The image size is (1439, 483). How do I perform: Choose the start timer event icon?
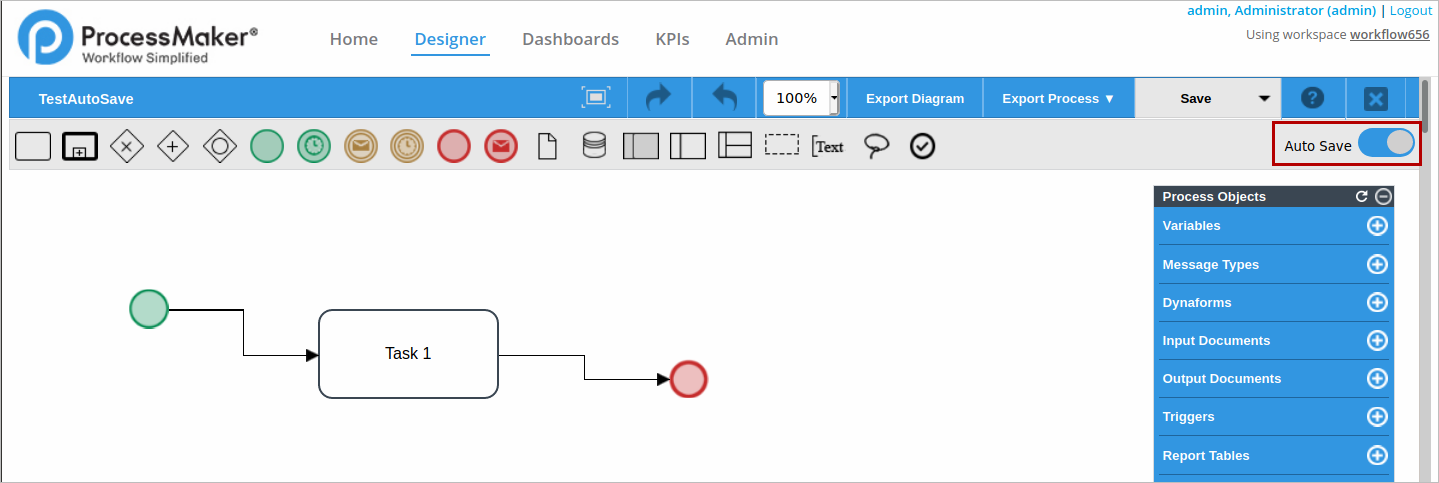click(314, 146)
